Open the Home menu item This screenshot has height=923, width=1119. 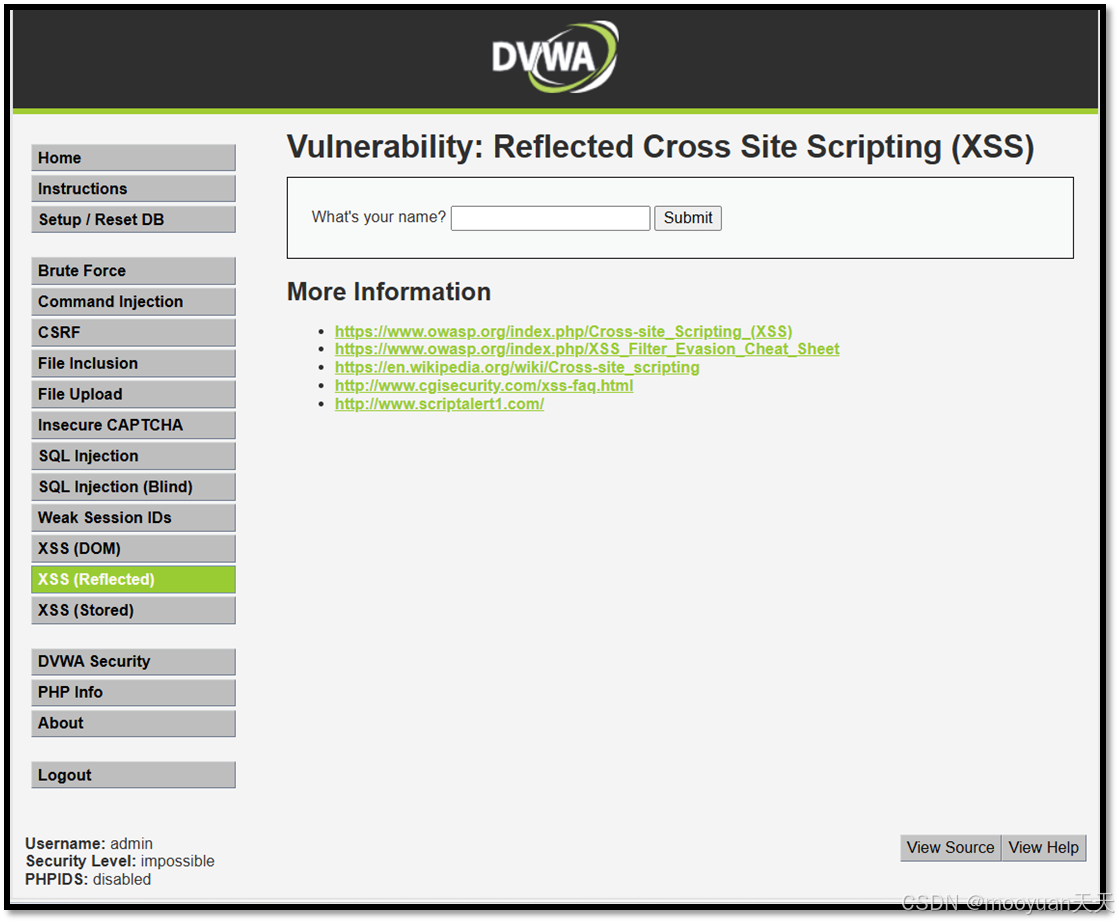133,158
